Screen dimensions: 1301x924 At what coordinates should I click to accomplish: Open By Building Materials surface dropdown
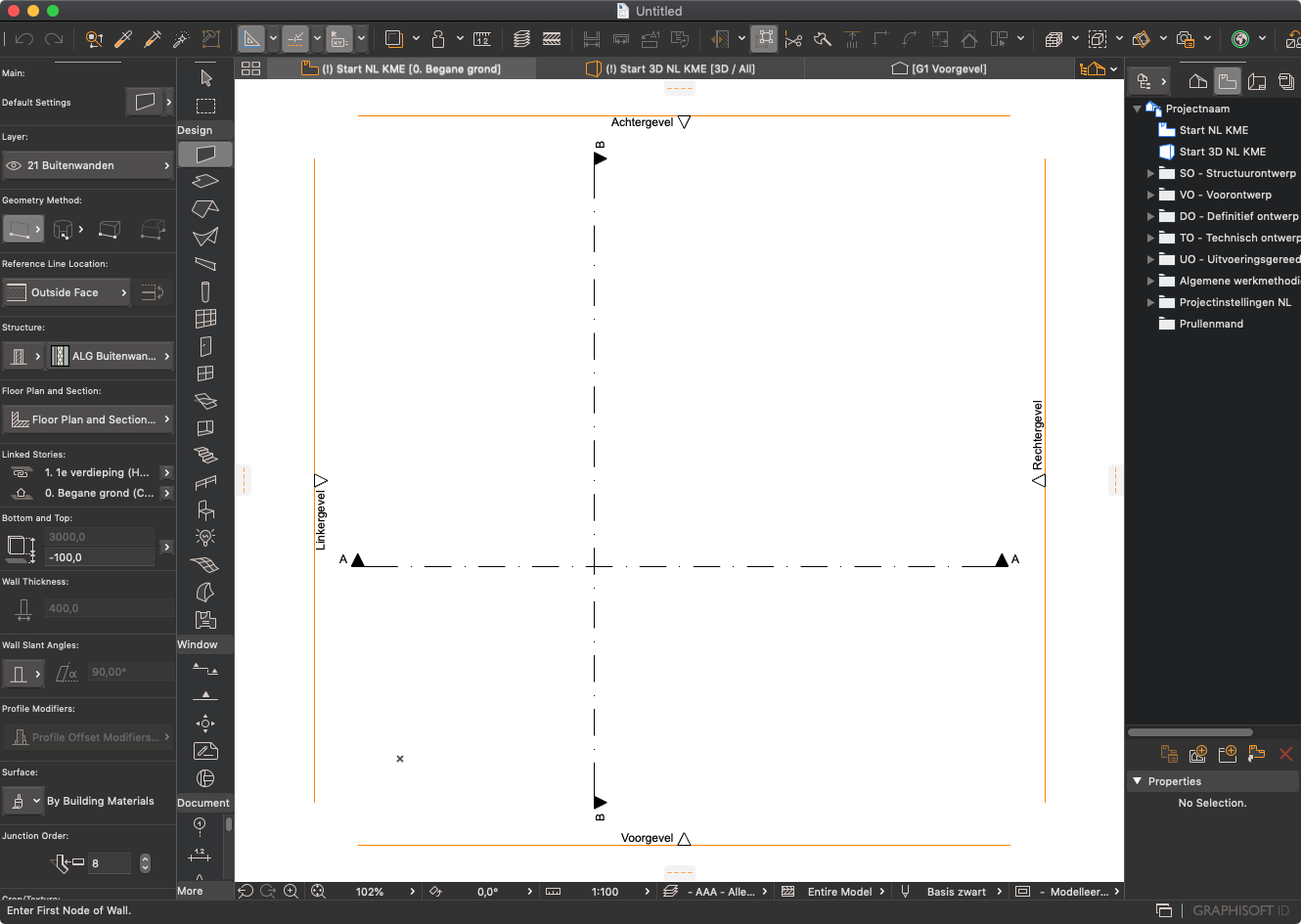point(24,801)
